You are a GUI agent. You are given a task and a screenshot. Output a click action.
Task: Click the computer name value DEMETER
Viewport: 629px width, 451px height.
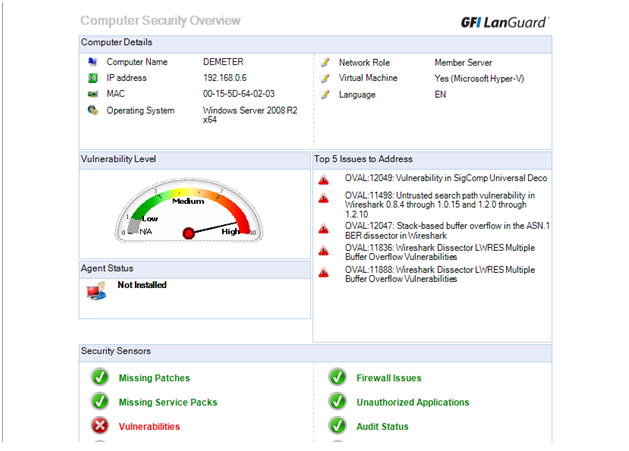(223, 62)
